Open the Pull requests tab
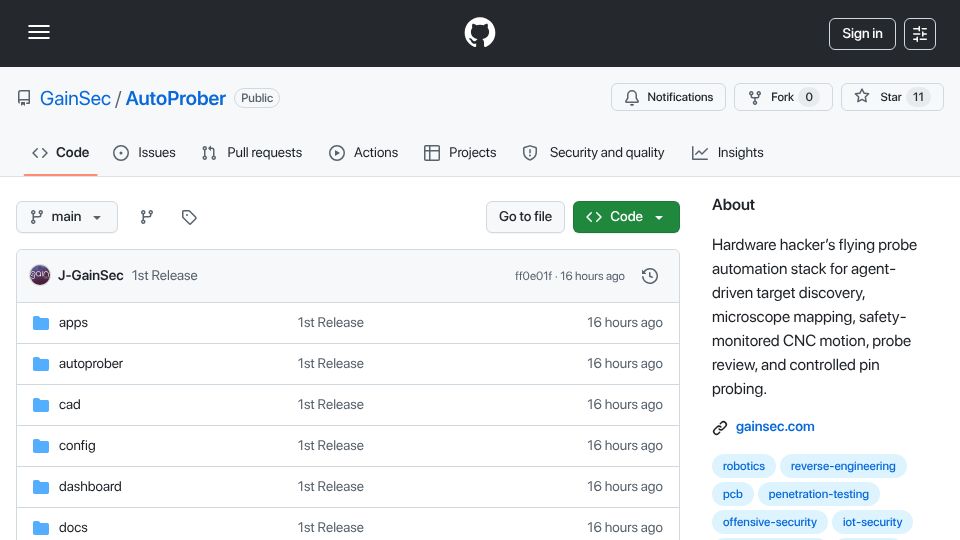 pos(252,152)
